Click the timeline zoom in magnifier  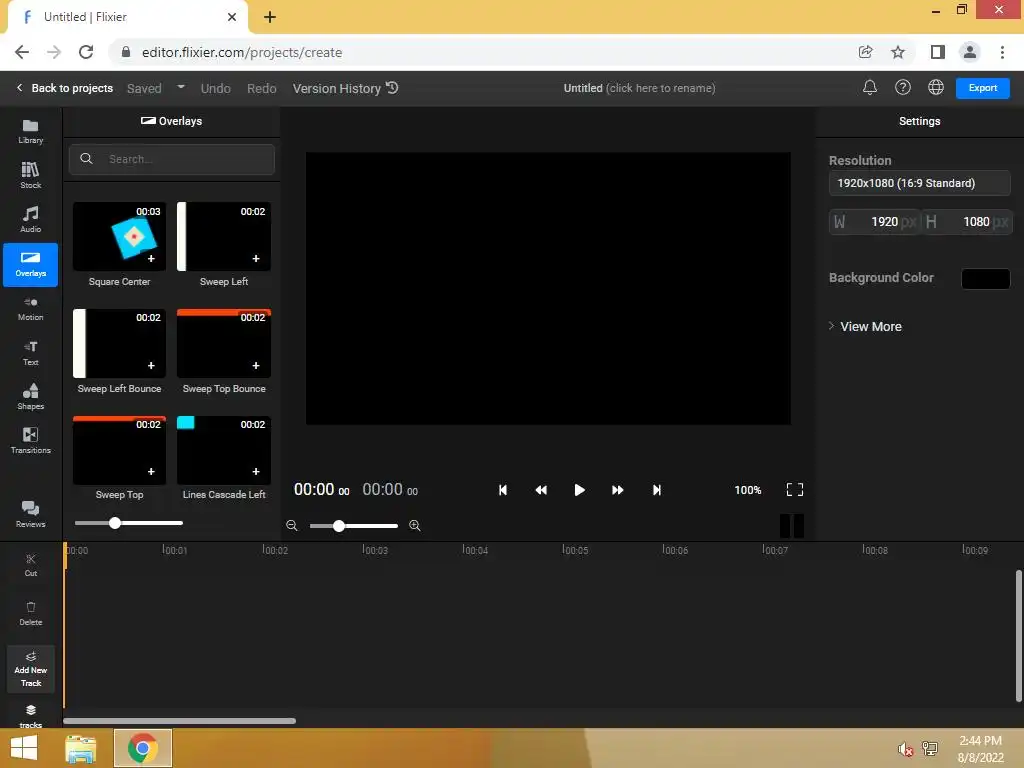tap(415, 526)
